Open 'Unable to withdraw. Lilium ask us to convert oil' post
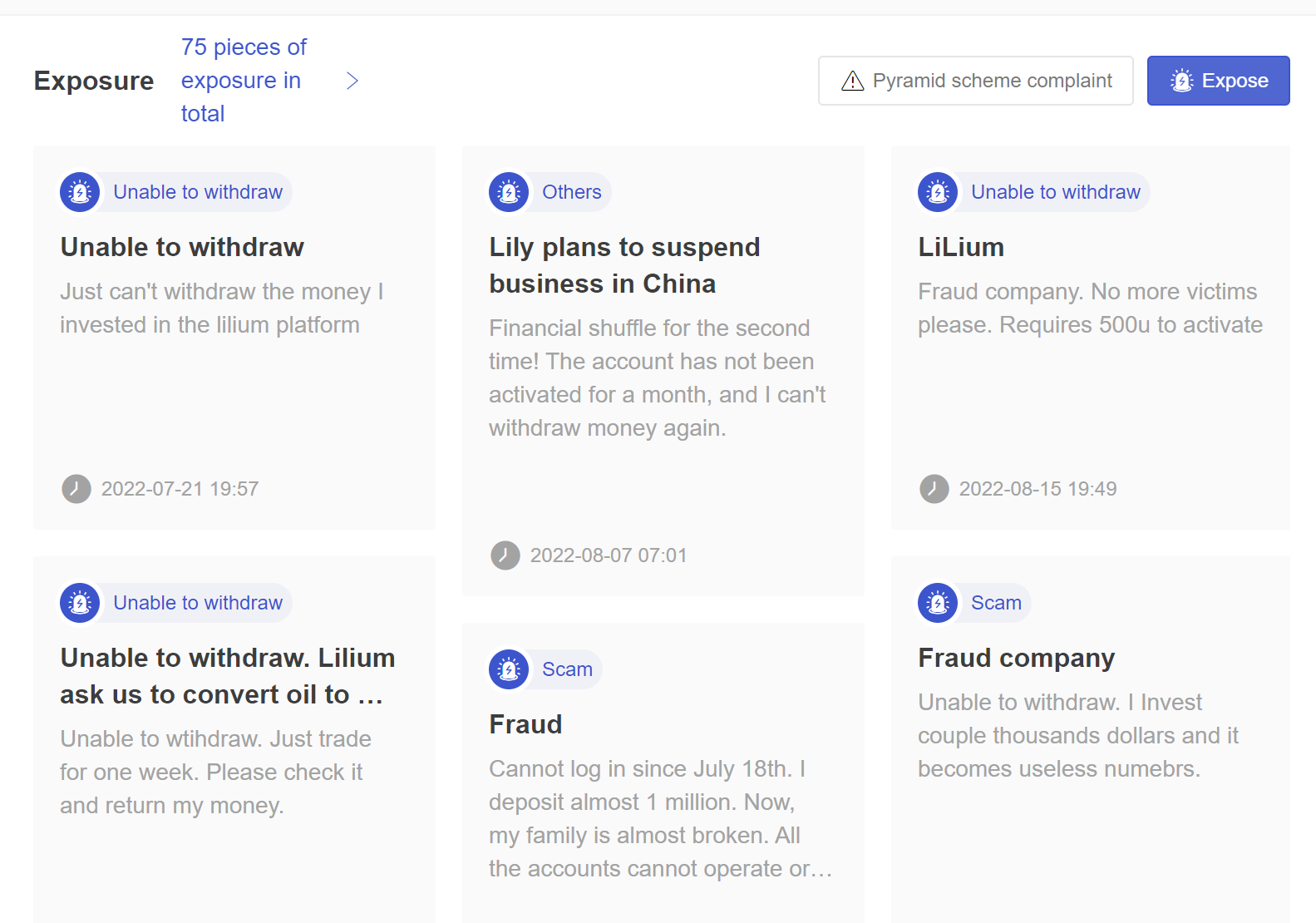 pos(228,676)
